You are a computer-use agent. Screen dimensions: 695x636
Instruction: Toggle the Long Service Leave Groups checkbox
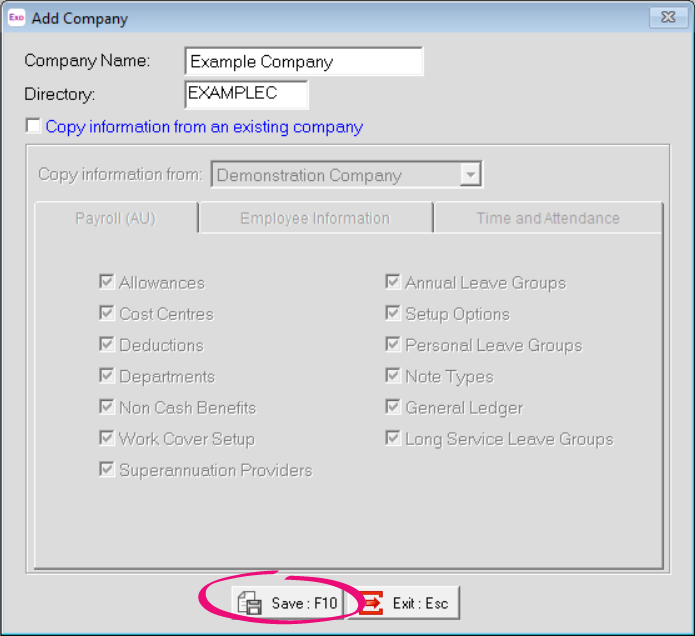pos(393,438)
